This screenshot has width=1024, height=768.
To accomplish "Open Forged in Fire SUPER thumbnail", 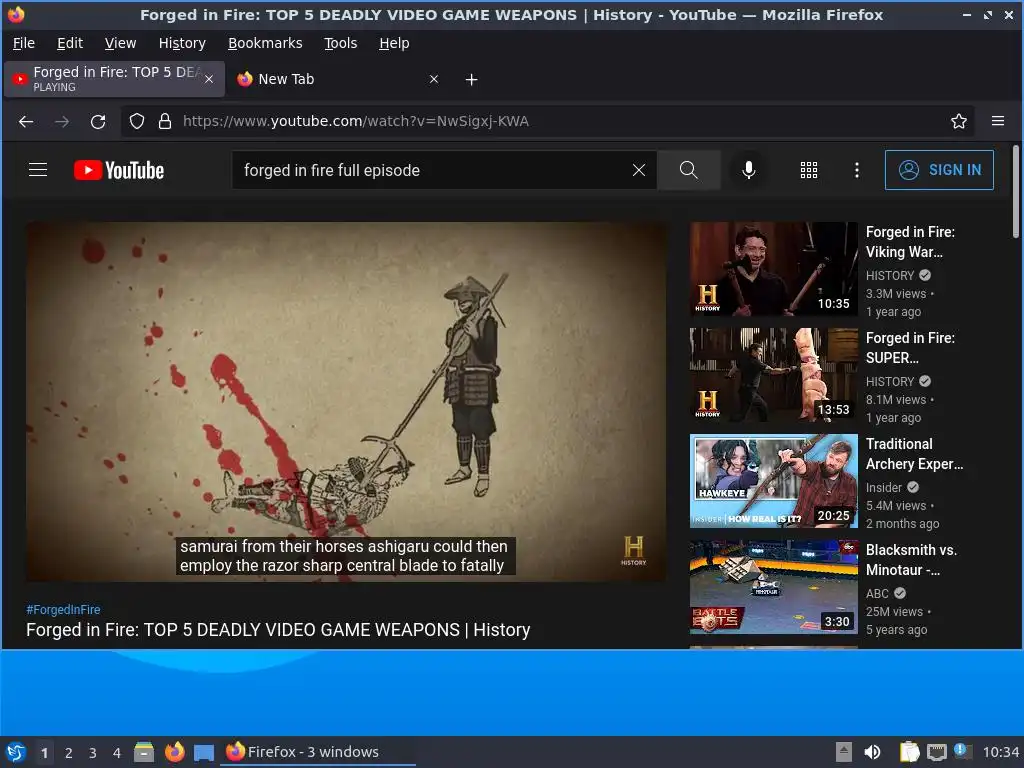I will [774, 375].
